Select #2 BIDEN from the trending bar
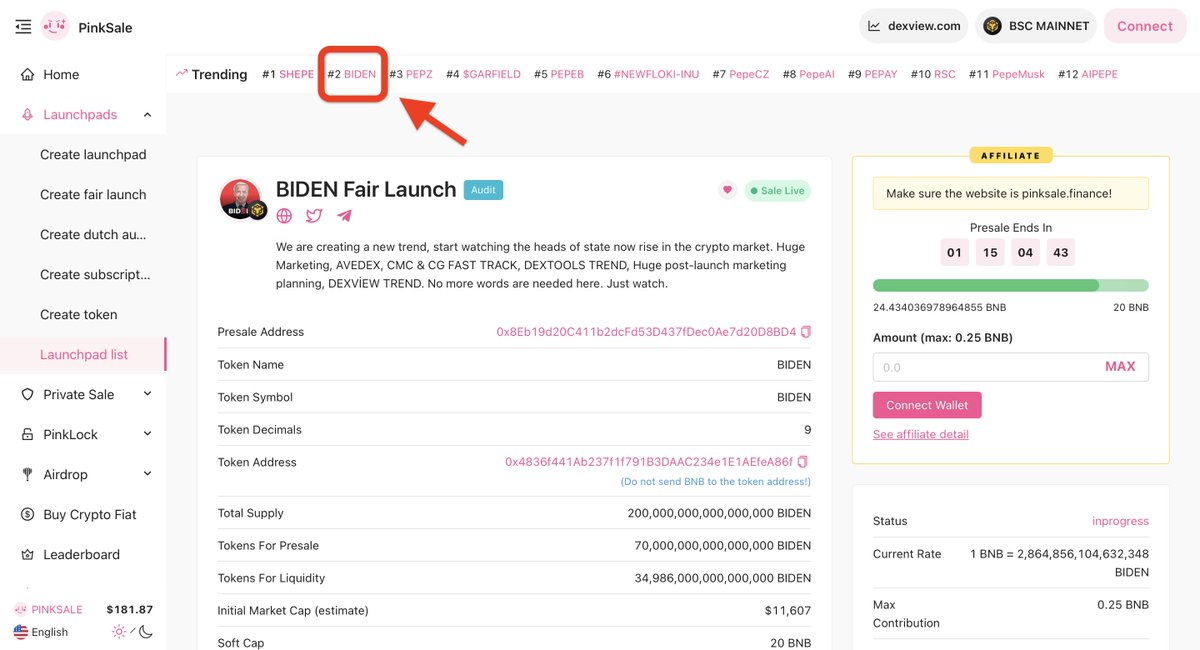 tap(352, 73)
